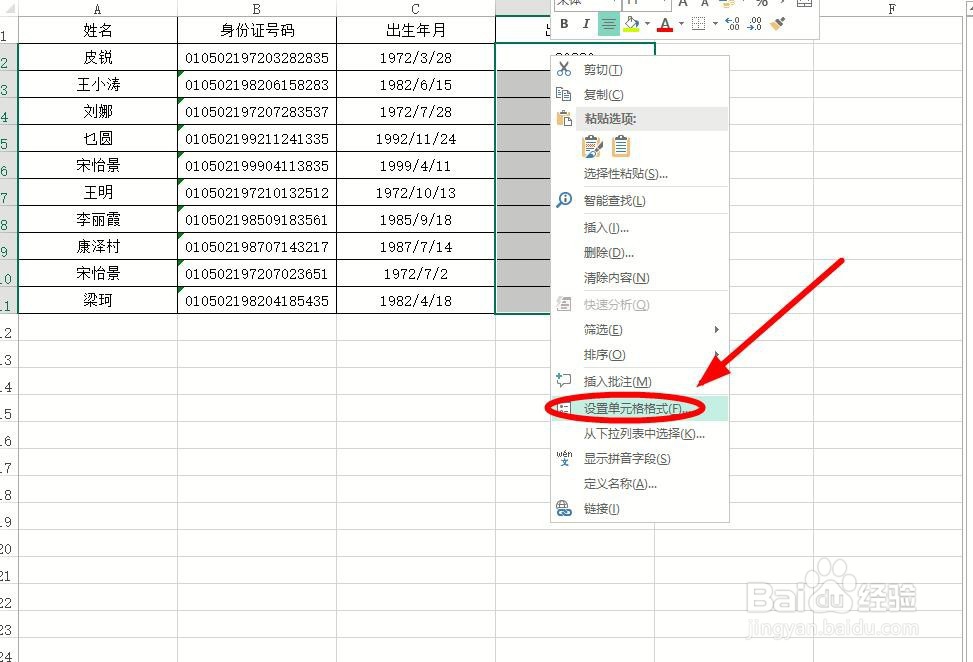Screen dimensions: 973x662
Task: Open the fill color dropdown arrow
Action: pyautogui.click(x=647, y=24)
